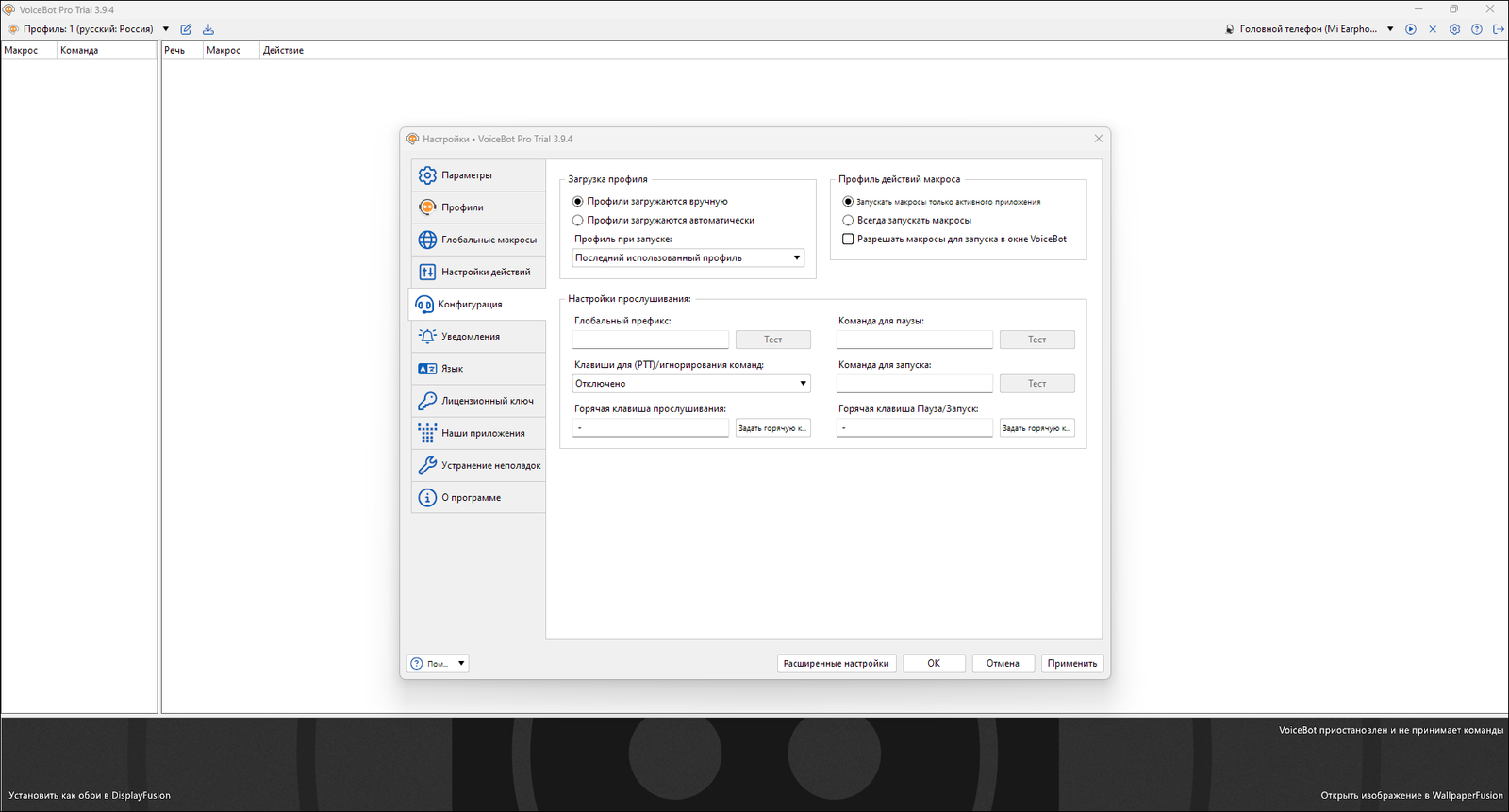The image size is (1509, 812).
Task: Click the Команда column header
Action: pos(107,51)
